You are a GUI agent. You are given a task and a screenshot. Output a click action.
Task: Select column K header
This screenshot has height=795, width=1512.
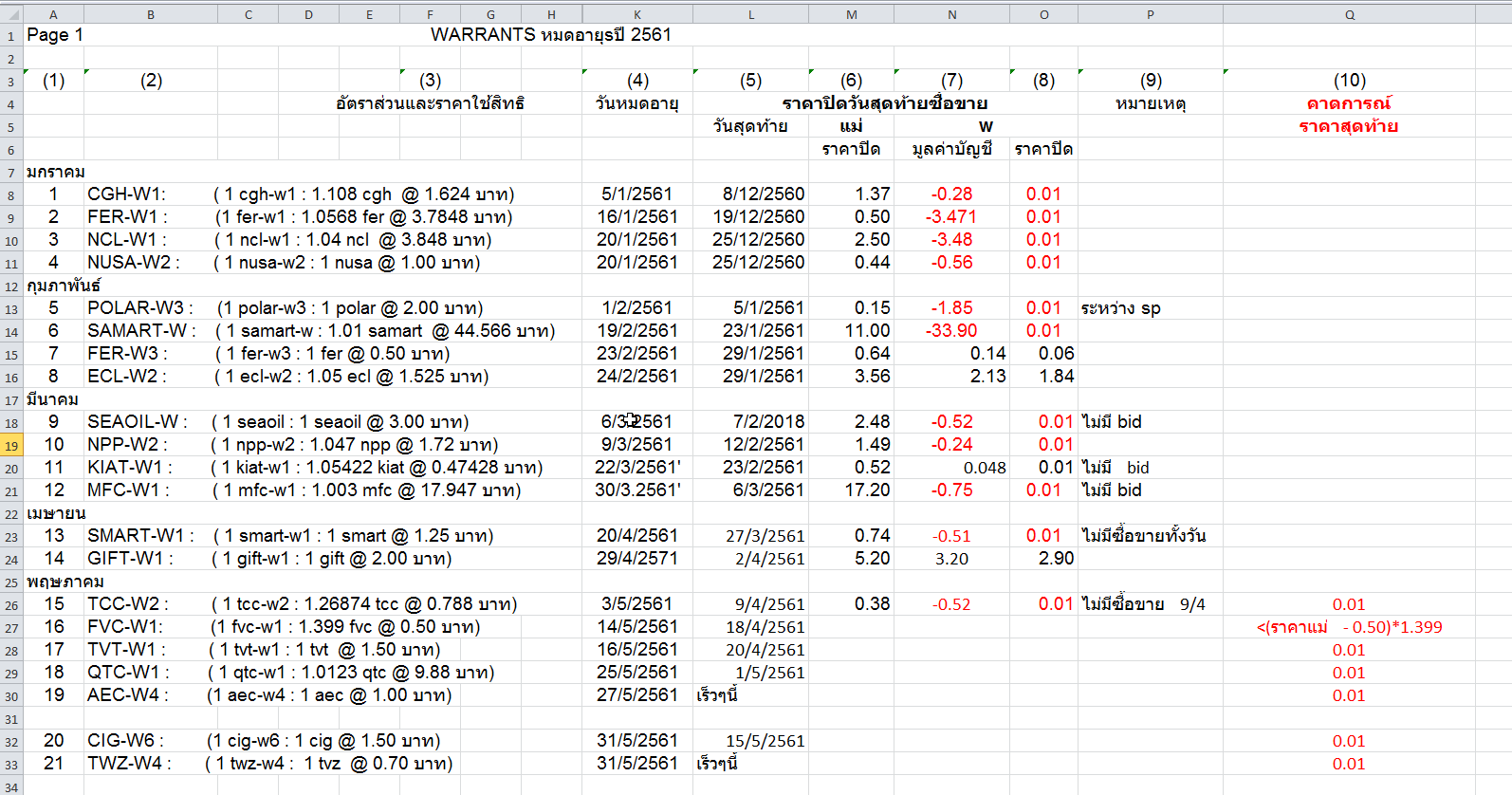[636, 14]
